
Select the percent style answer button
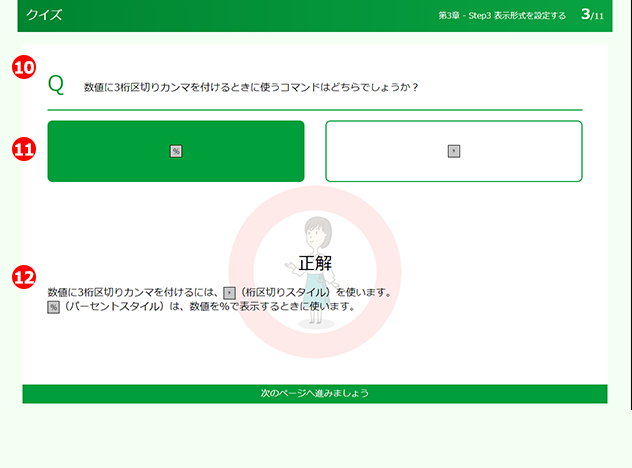point(176,151)
